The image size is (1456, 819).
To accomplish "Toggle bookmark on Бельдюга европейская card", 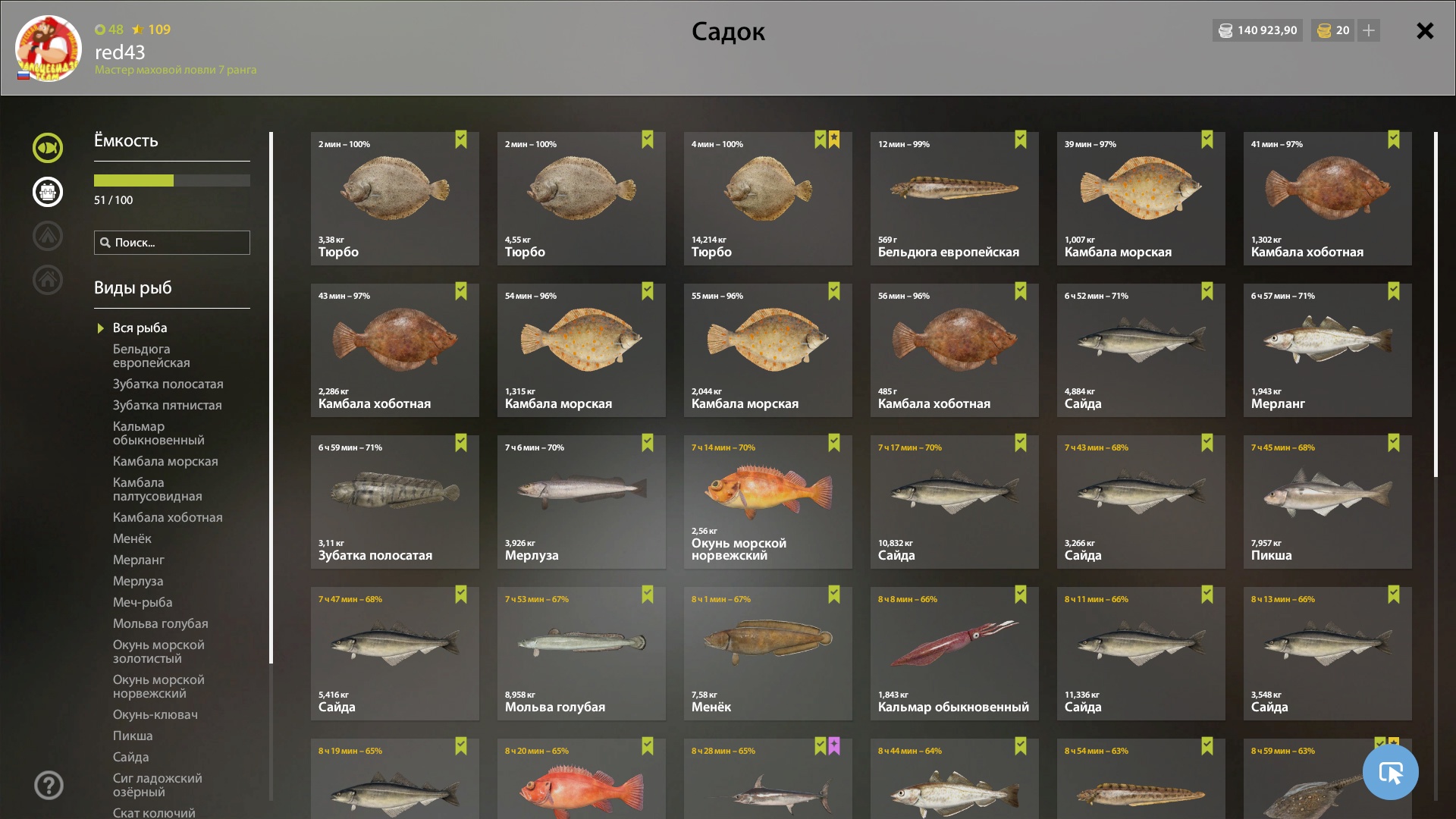I will pos(1021,140).
